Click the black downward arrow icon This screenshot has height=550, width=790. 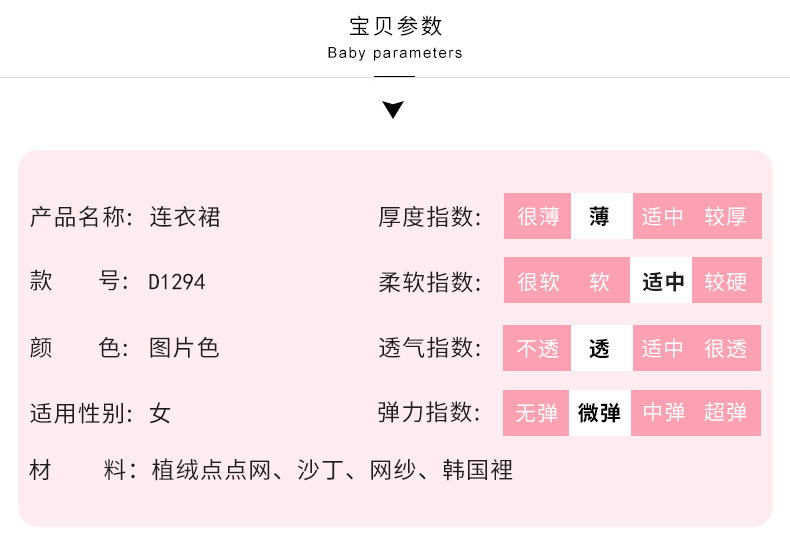point(394,109)
